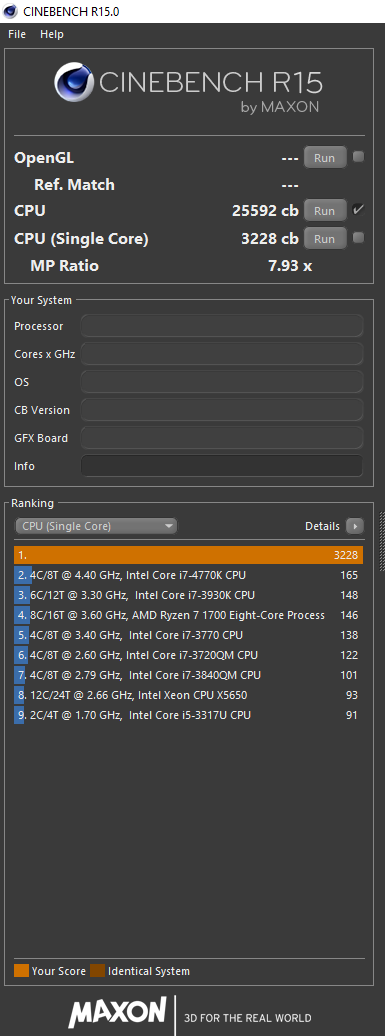Select the Intel Core i7-3720QM ranking row
This screenshot has width=385, height=1036.
[x=189, y=655]
